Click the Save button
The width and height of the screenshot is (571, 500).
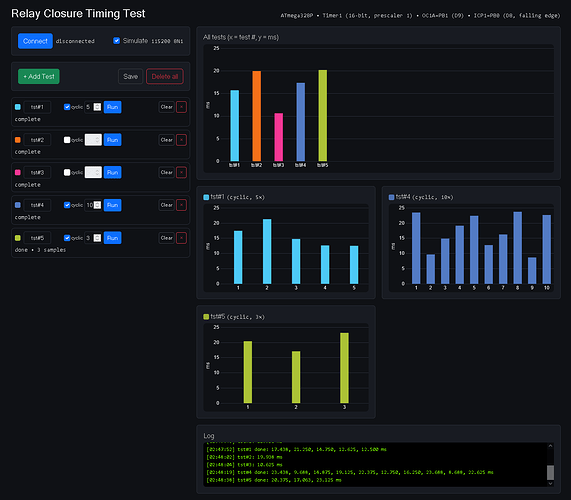pyautogui.click(x=130, y=76)
